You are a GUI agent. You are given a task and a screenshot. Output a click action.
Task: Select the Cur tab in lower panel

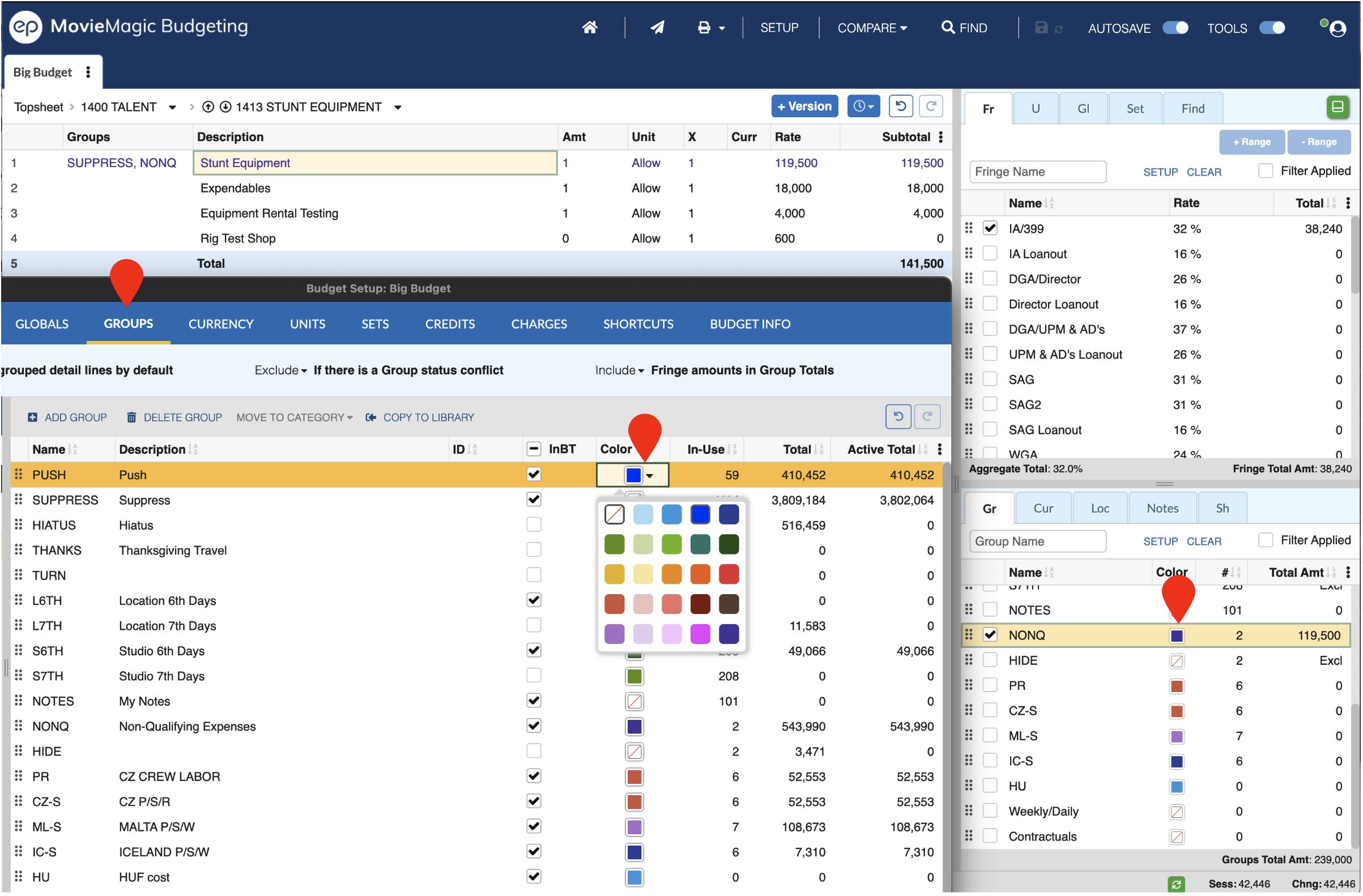pyautogui.click(x=1043, y=508)
